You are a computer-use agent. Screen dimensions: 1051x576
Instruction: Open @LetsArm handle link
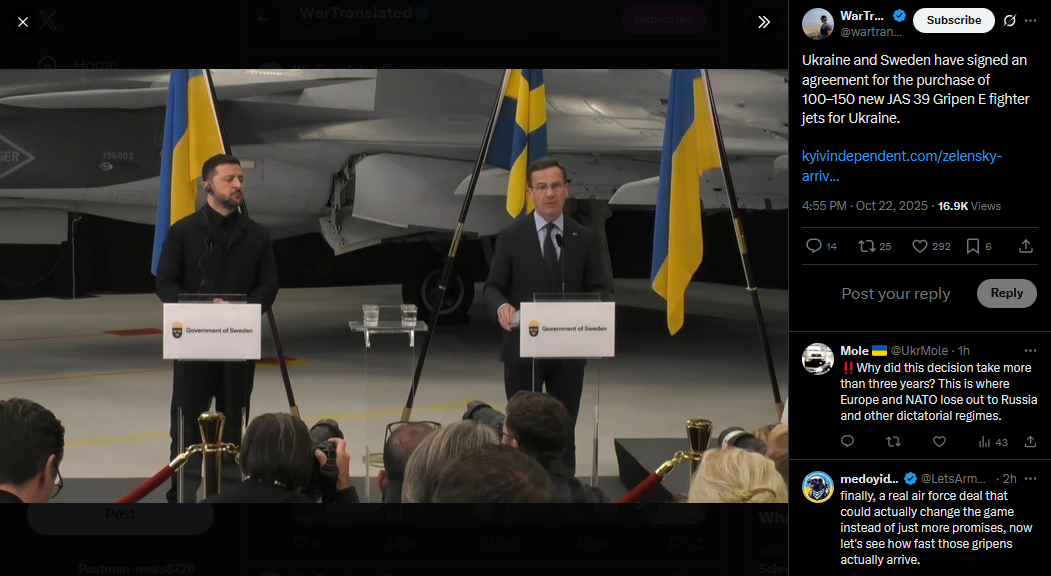953,479
